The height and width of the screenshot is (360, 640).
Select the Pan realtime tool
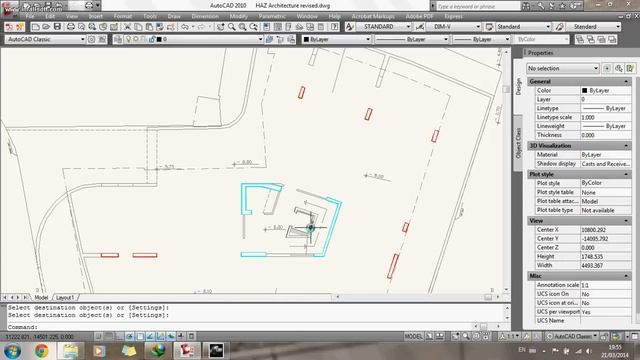(x=220, y=27)
